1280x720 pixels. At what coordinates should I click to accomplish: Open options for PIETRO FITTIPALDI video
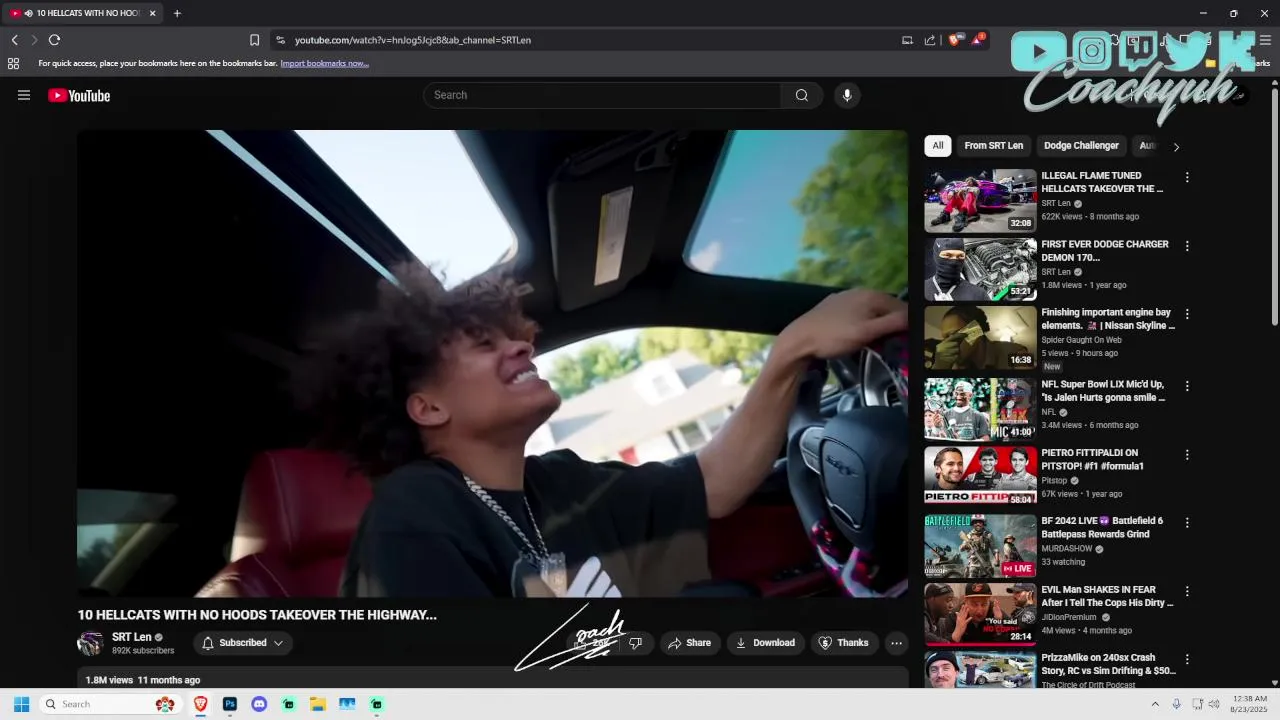tap(1187, 454)
